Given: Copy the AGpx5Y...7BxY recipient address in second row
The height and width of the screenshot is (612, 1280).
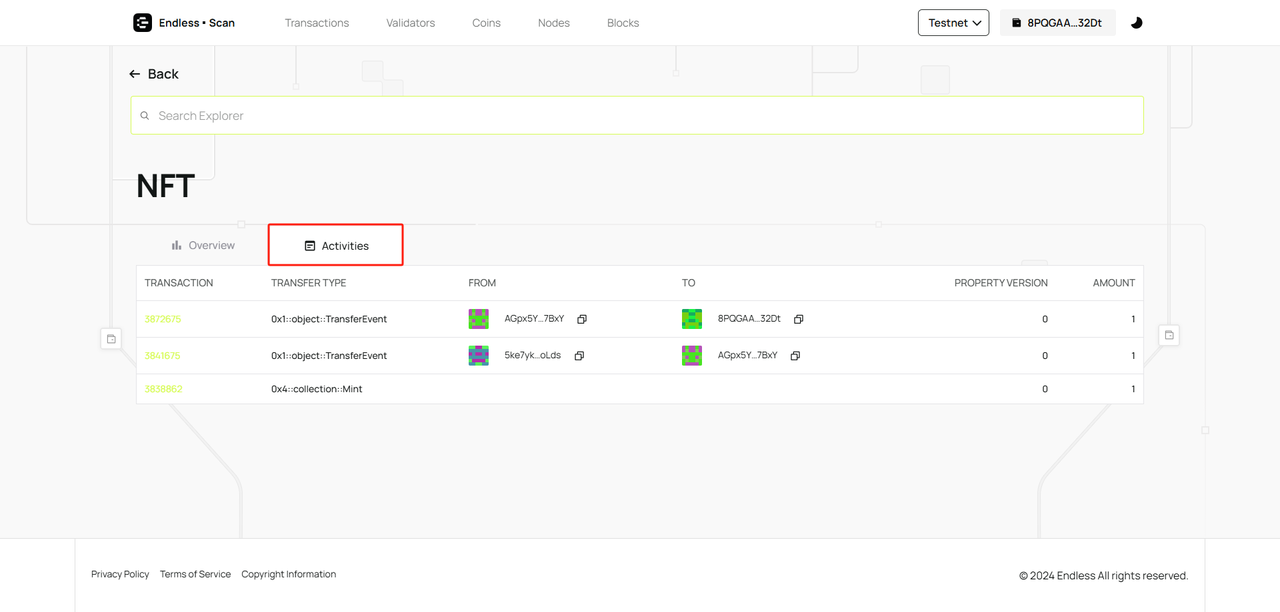Looking at the screenshot, I should coord(795,356).
